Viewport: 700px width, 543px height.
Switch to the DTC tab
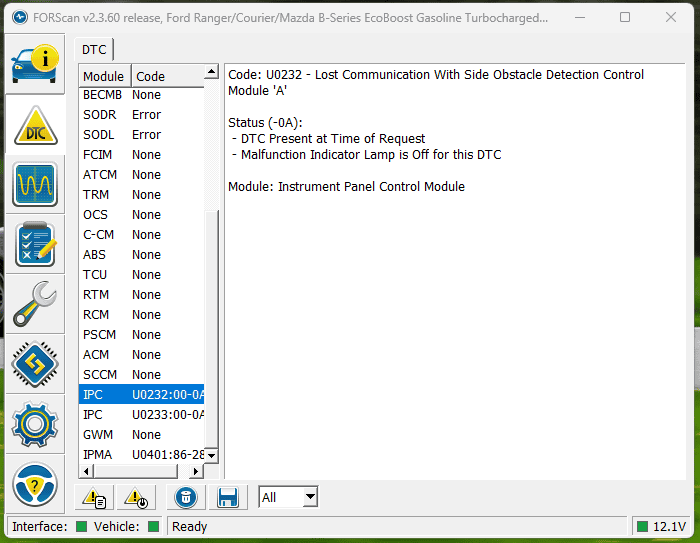pos(94,49)
